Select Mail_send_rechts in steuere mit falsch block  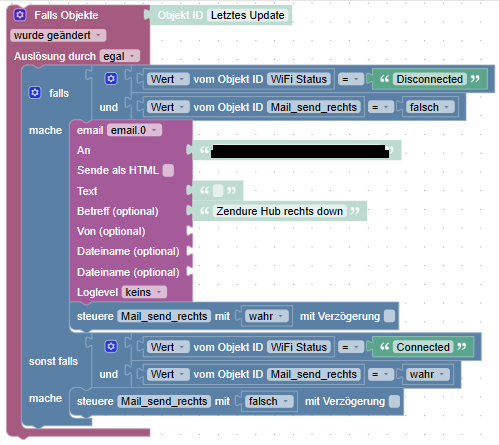(x=164, y=401)
